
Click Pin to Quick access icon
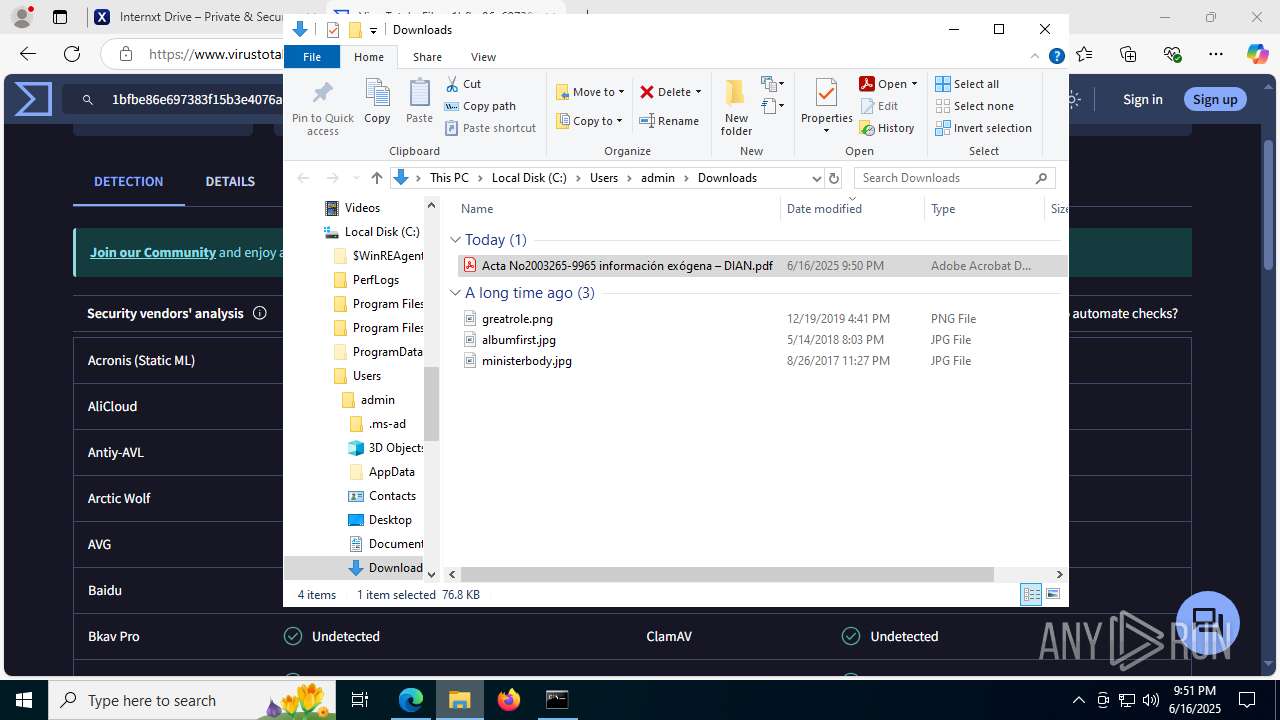[x=322, y=108]
